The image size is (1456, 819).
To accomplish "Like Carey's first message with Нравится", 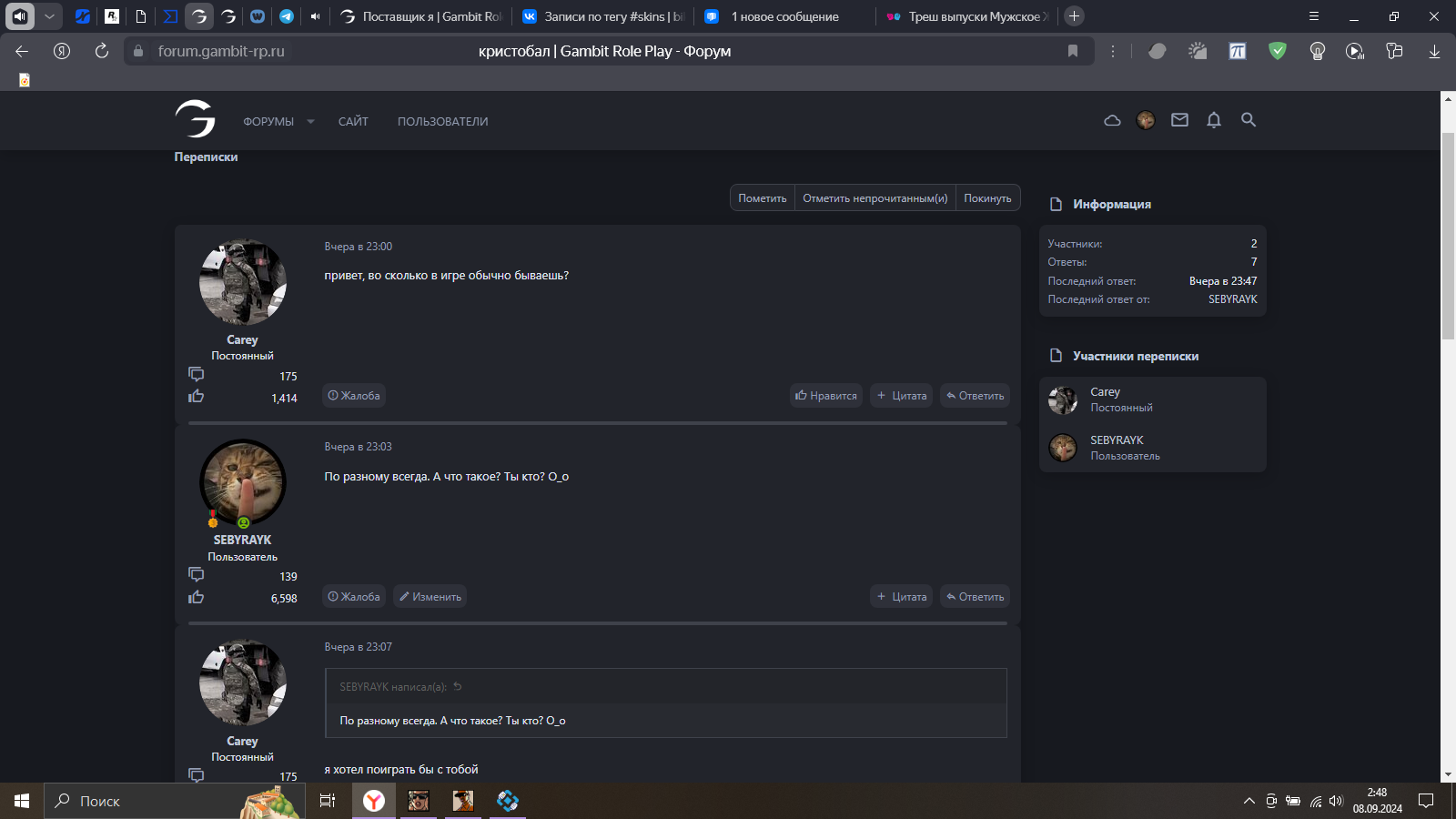I will (826, 396).
